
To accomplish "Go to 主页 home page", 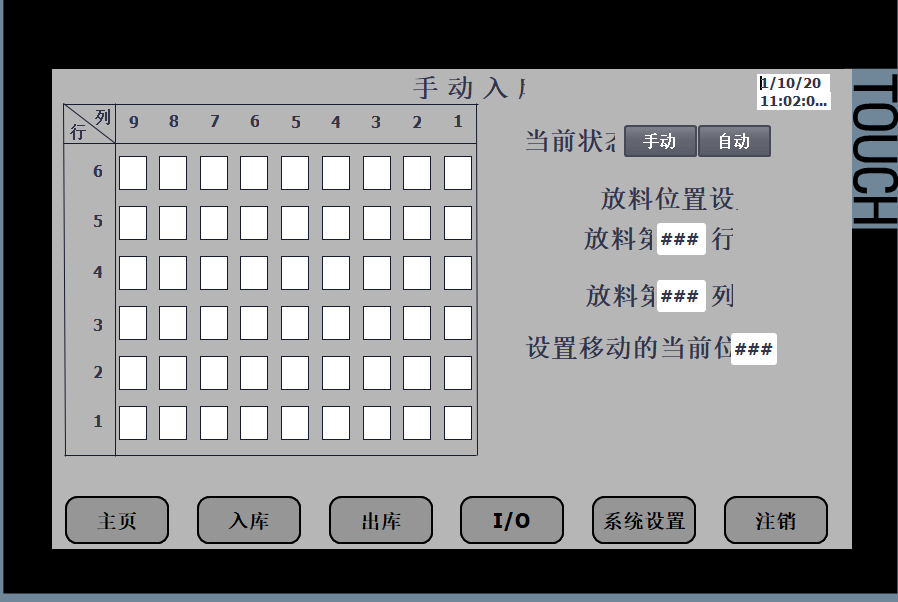I will point(117,521).
